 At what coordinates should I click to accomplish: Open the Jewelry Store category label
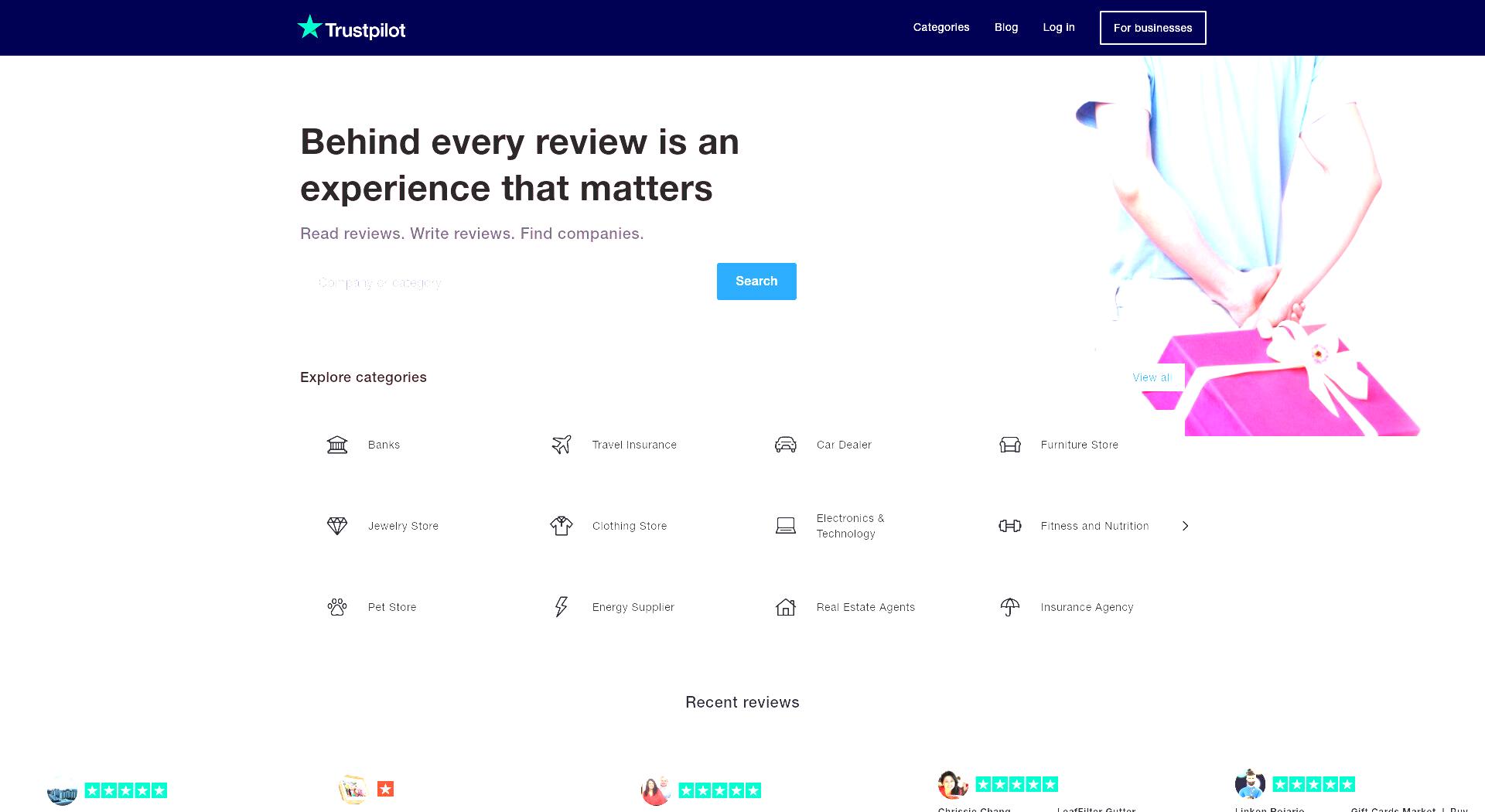point(403,526)
